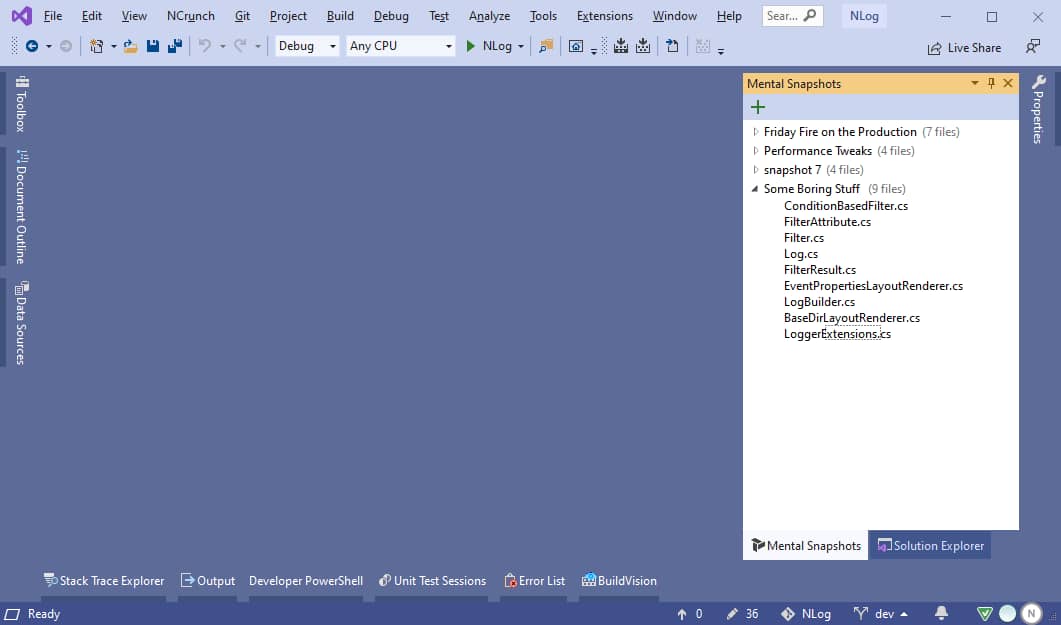Click the green plus add snapshot icon
Screen dimensions: 1061x625
click(757, 107)
